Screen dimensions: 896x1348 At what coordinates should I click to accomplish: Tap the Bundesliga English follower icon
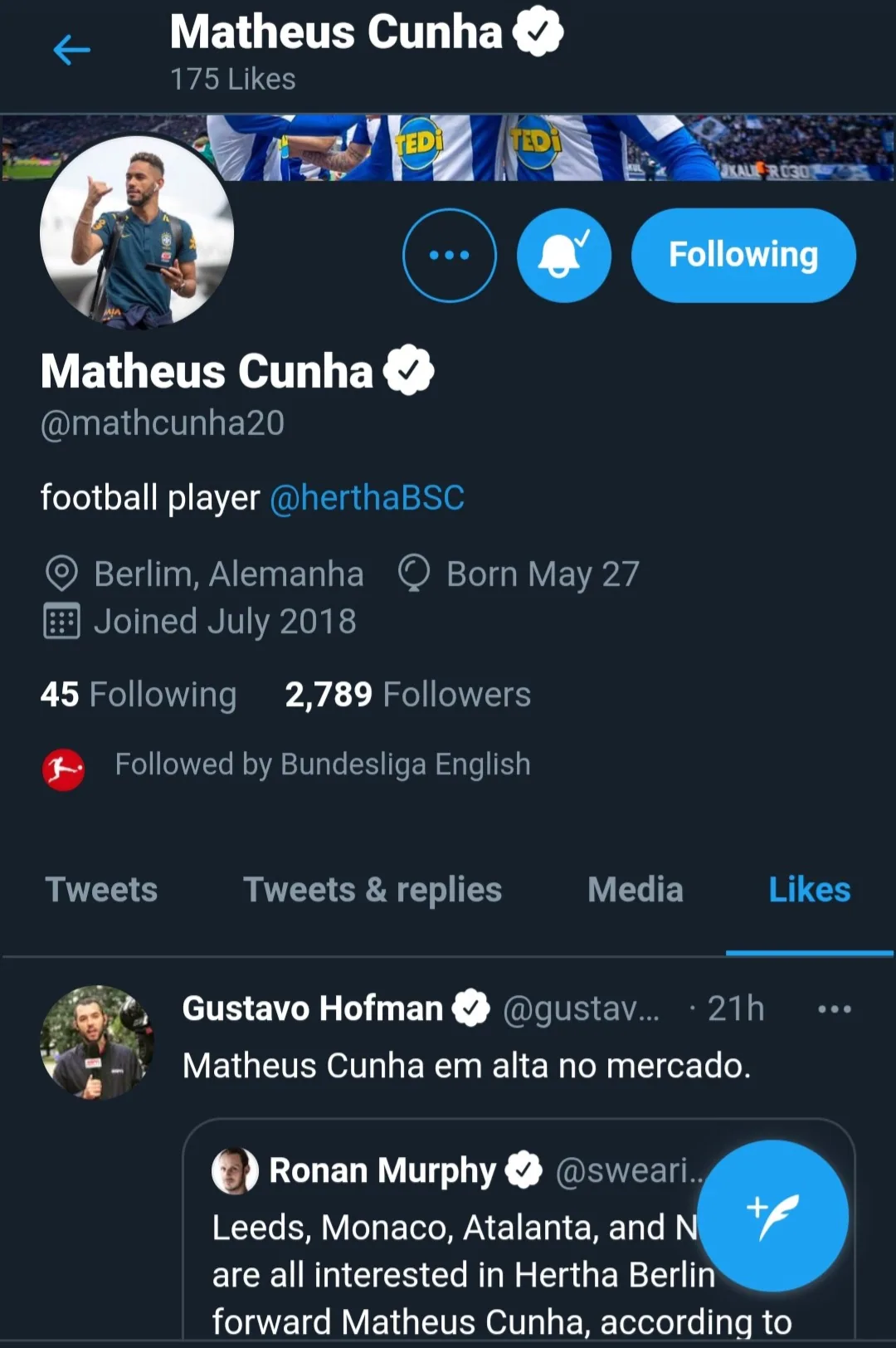click(x=63, y=769)
